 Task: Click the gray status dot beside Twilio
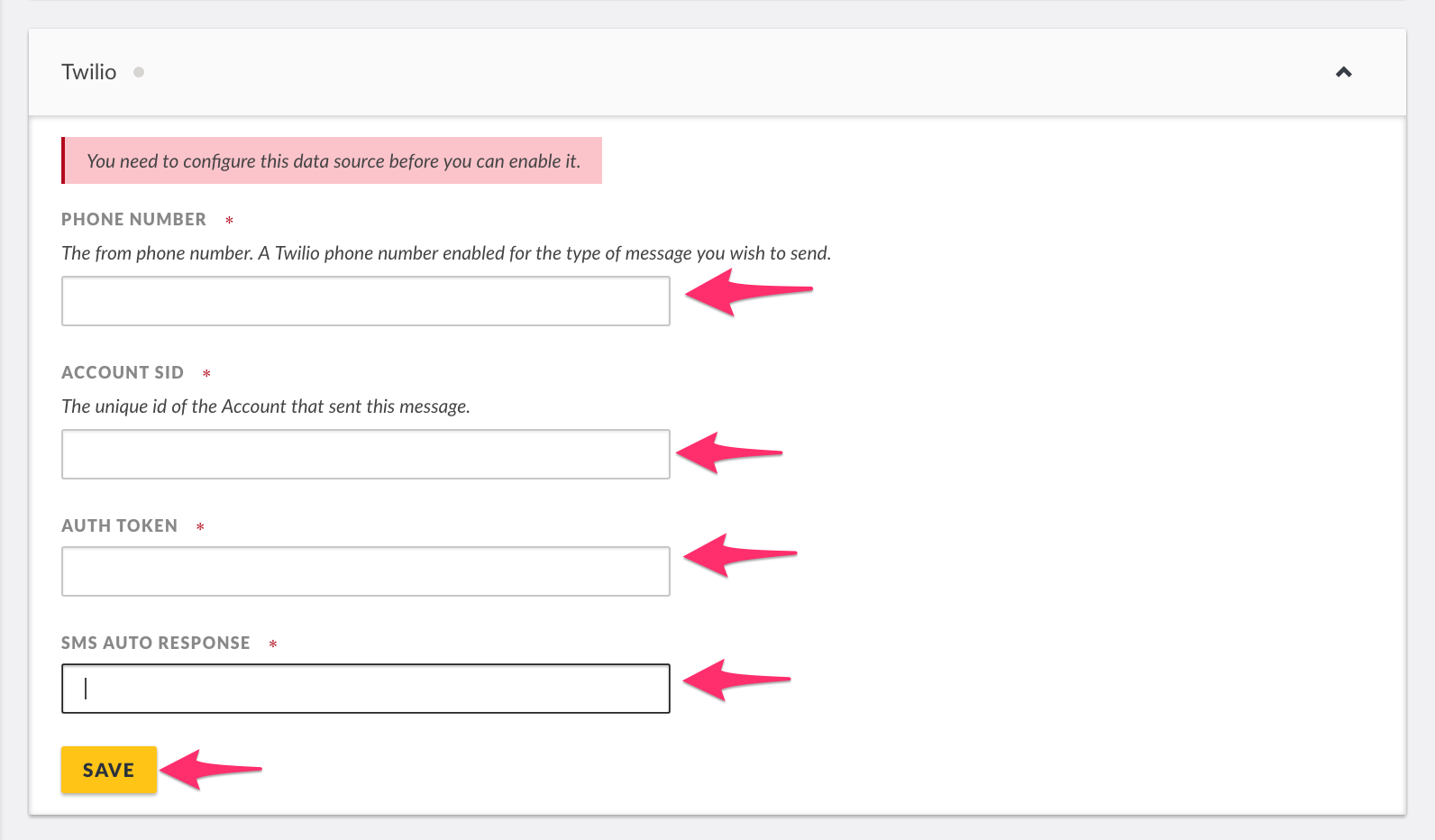[x=139, y=72]
